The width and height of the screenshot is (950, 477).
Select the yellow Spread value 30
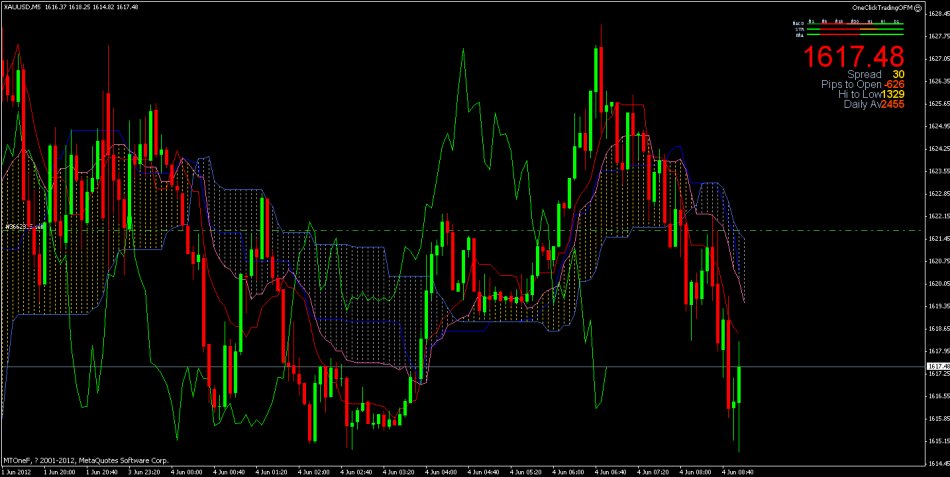click(x=899, y=74)
